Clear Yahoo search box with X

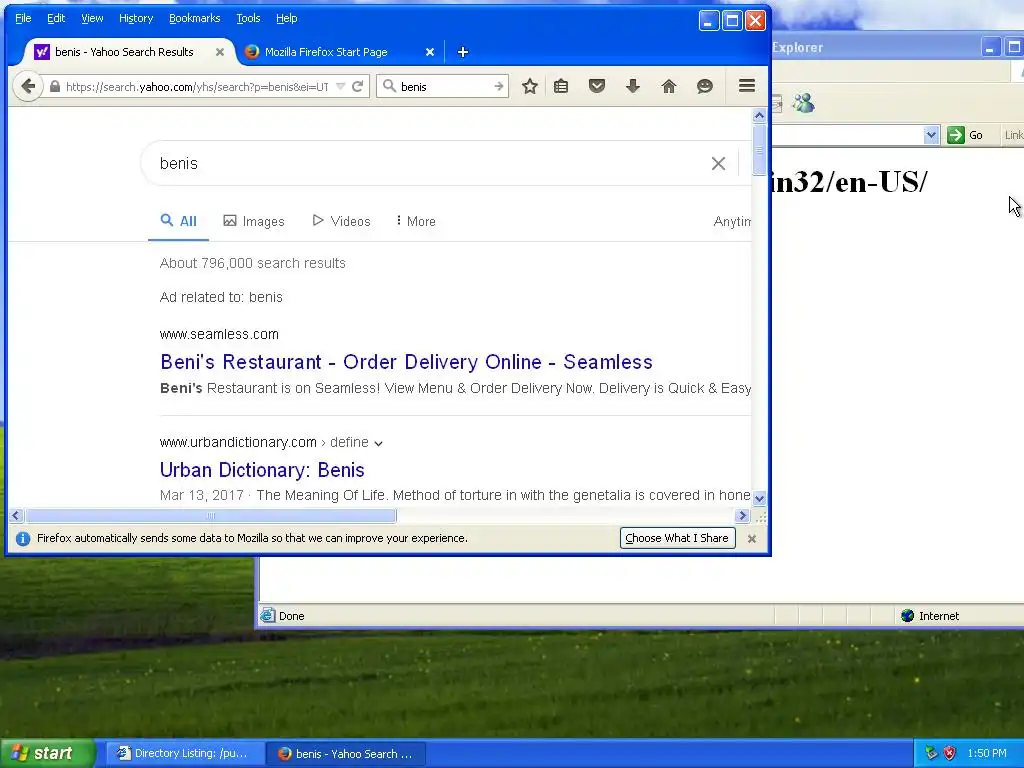718,163
